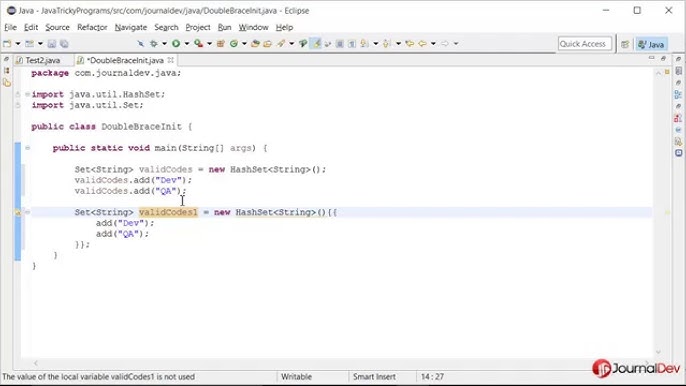Collapse the main method fold marker
Screen dimensions: 686x386
(x=28, y=148)
